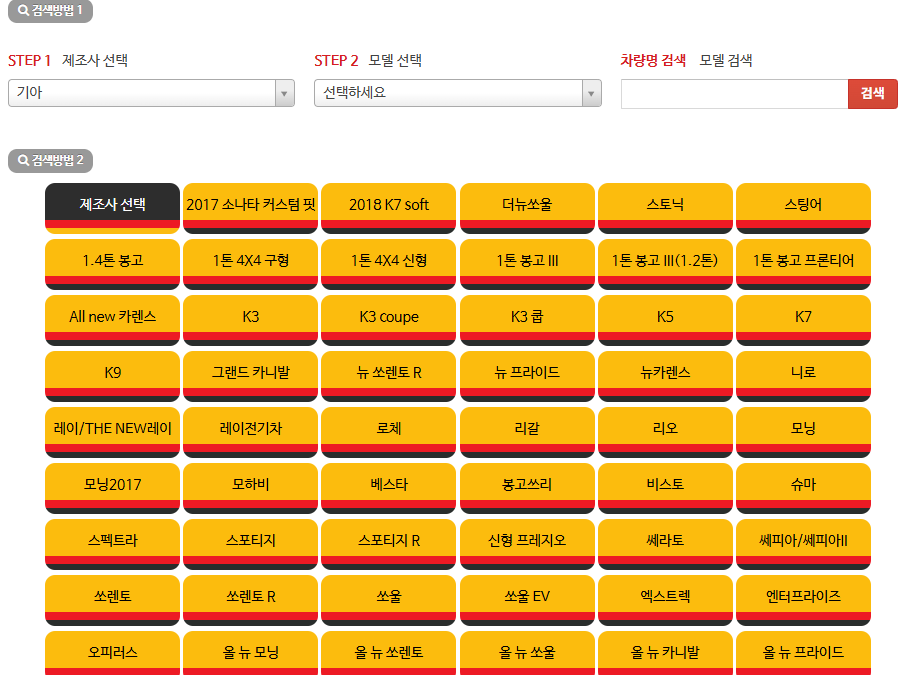This screenshot has width=899, height=675.
Task: Select 레이/THE NEW레이 model
Action: 112,432
